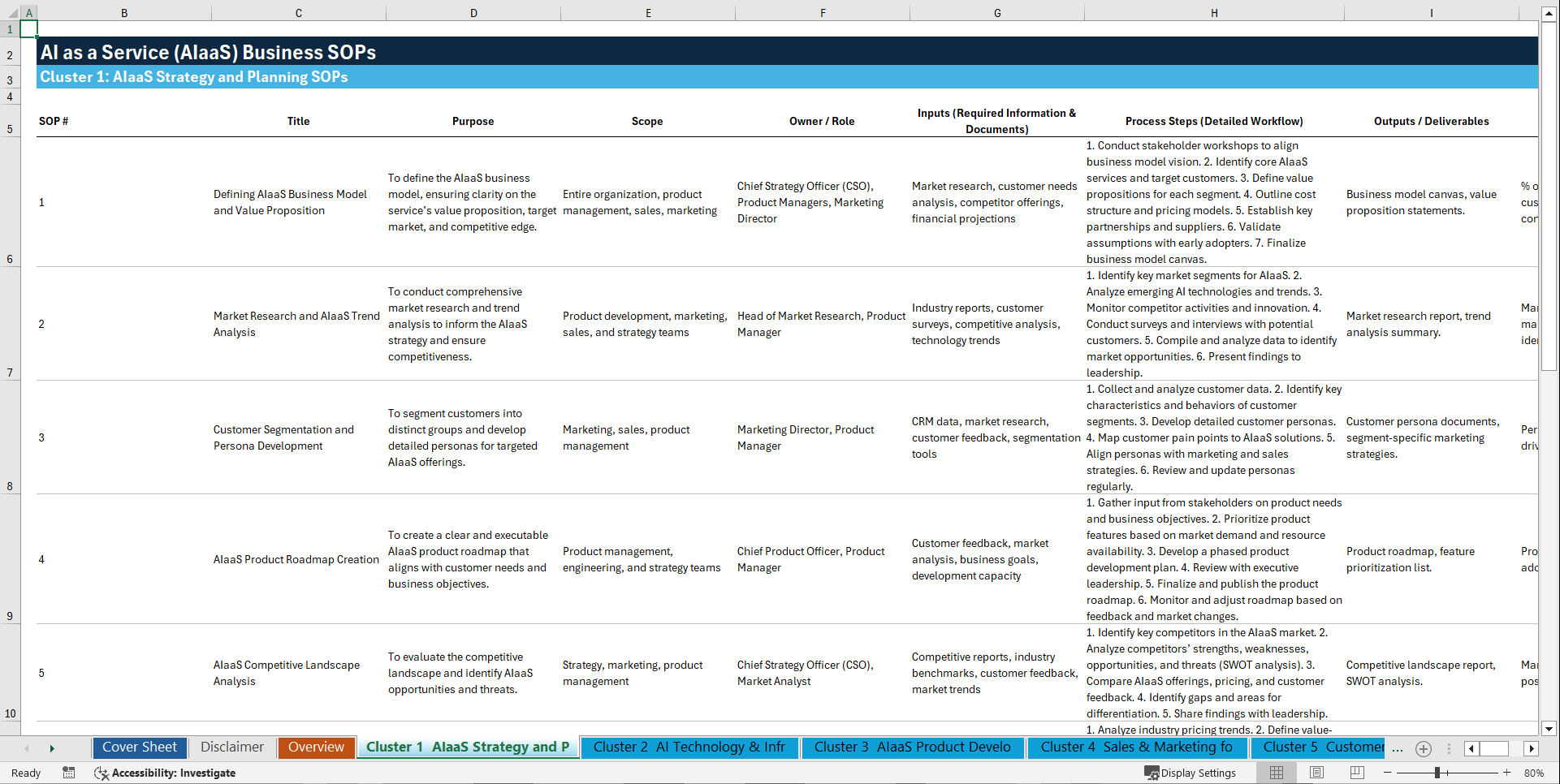Click the keyboard shortcuts icon beside Ready
The image size is (1560, 784).
tap(69, 773)
